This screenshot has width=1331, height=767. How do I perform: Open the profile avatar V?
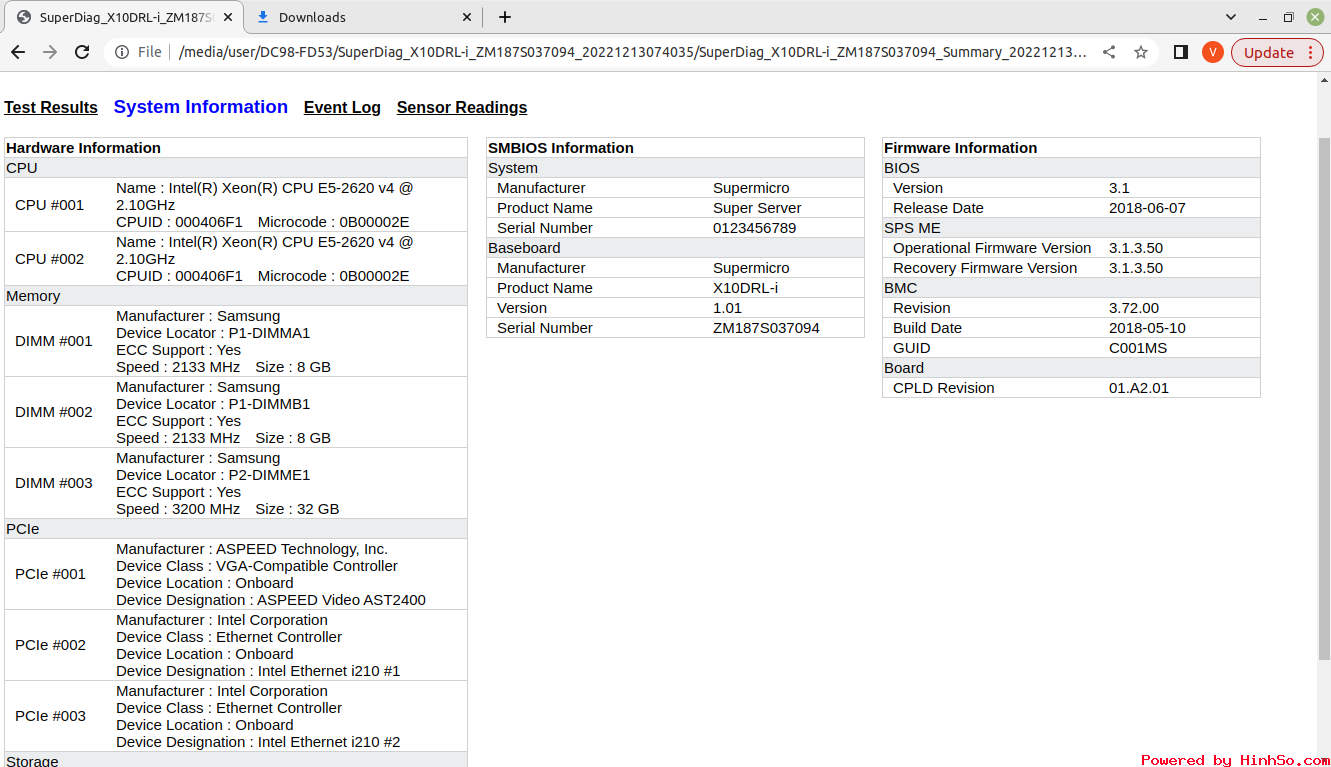coord(1213,52)
